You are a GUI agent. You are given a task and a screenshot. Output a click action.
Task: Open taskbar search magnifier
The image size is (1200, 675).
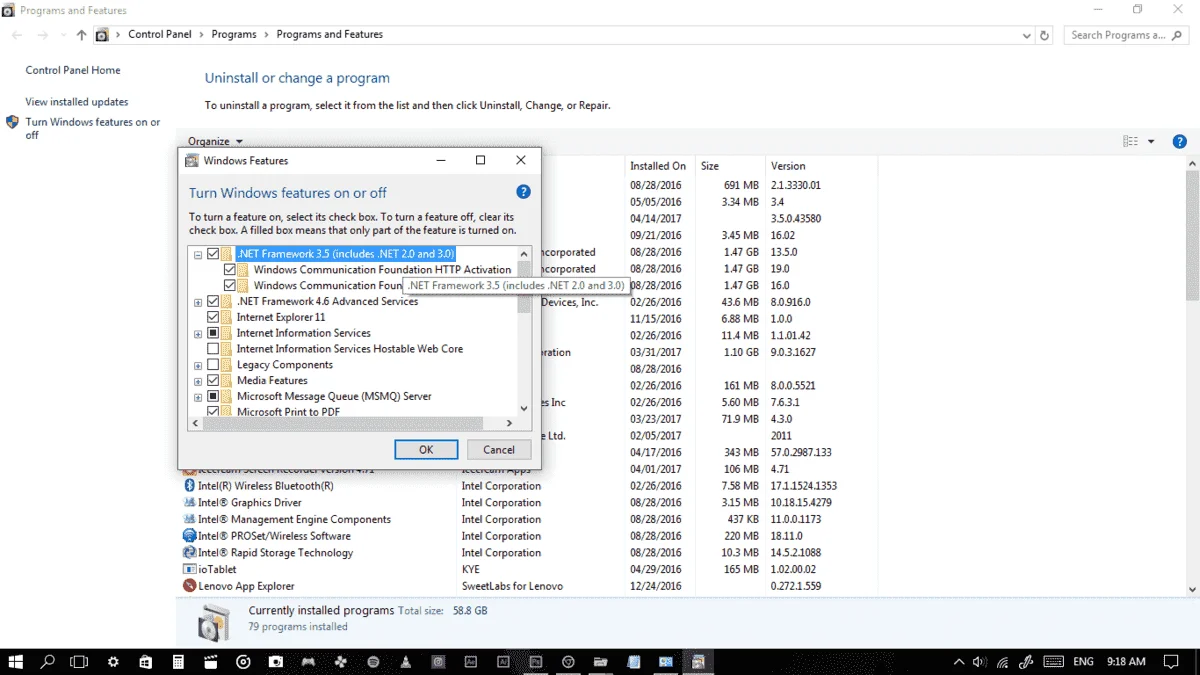click(x=48, y=662)
